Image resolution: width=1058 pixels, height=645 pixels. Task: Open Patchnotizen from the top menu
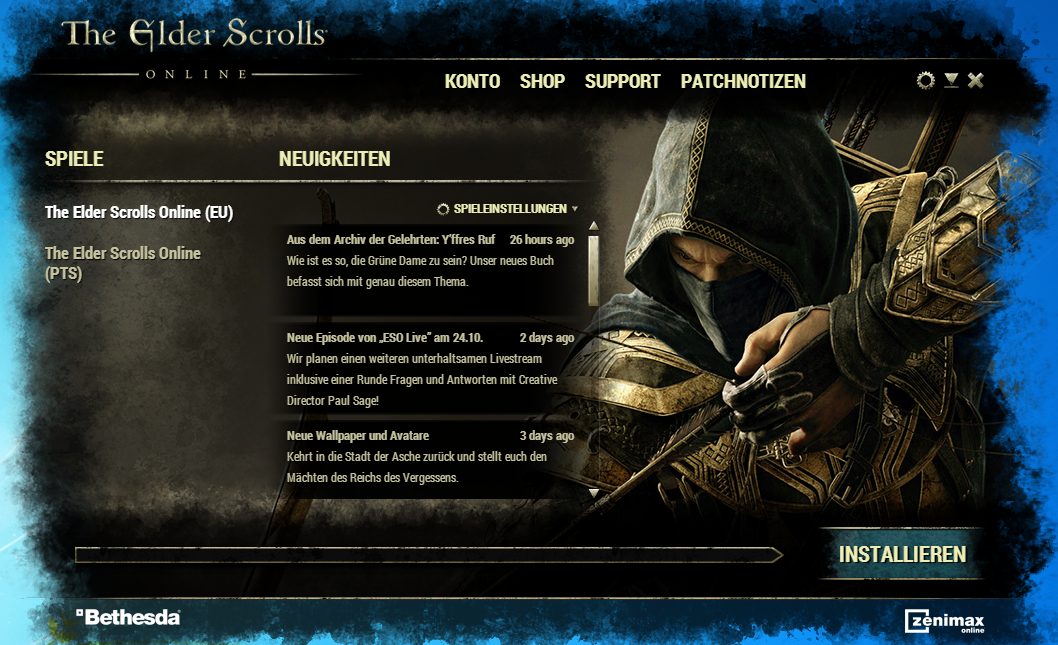[x=743, y=82]
